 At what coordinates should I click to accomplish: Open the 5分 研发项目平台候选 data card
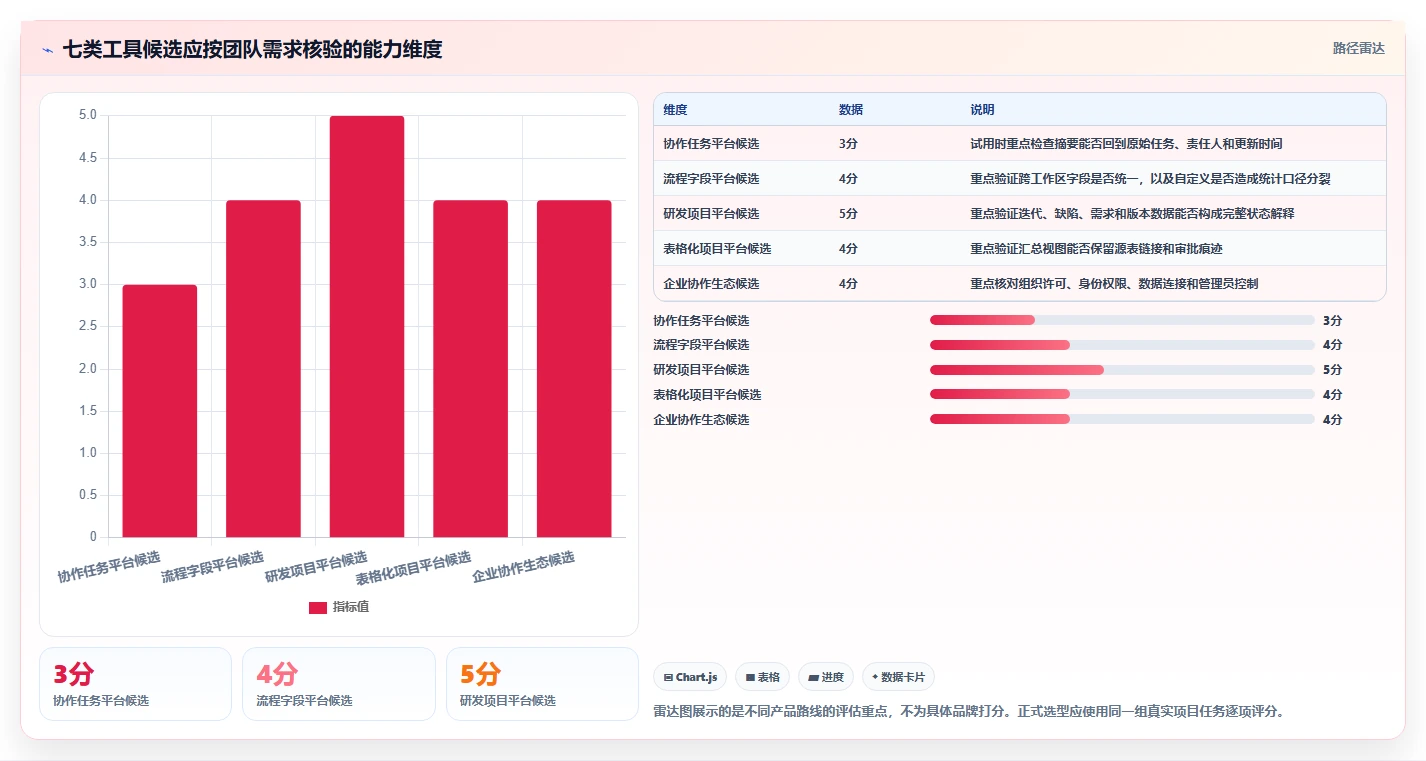coord(542,684)
